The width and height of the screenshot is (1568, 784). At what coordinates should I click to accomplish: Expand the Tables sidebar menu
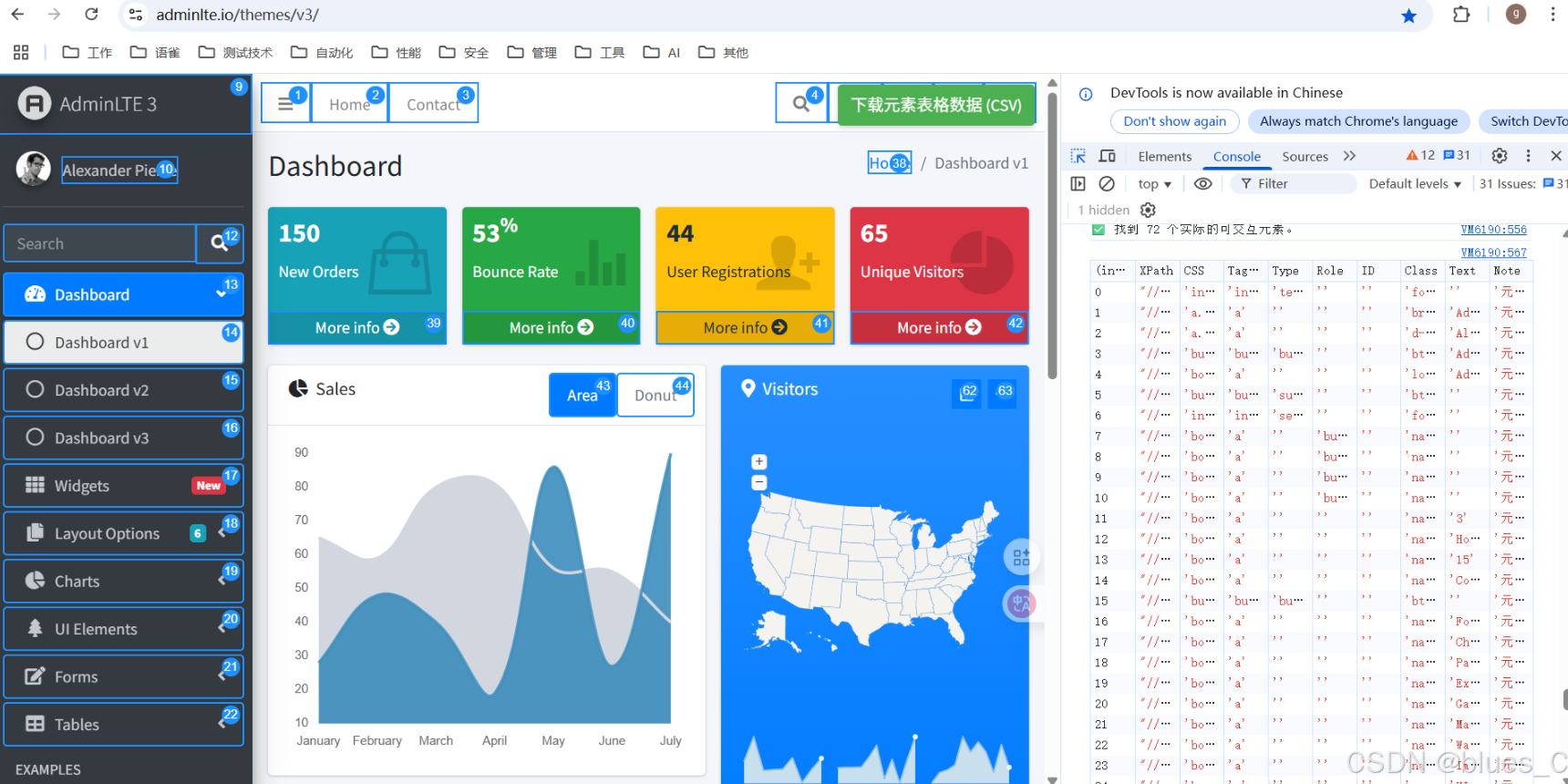point(124,724)
